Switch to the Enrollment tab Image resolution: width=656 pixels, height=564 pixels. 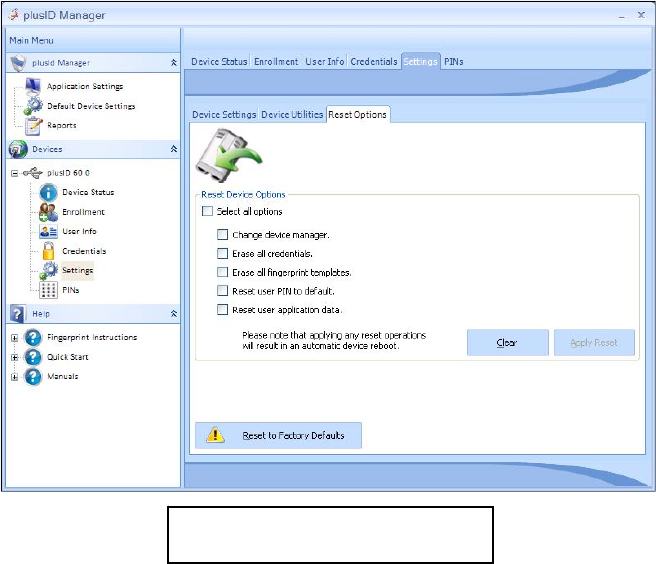(x=276, y=62)
